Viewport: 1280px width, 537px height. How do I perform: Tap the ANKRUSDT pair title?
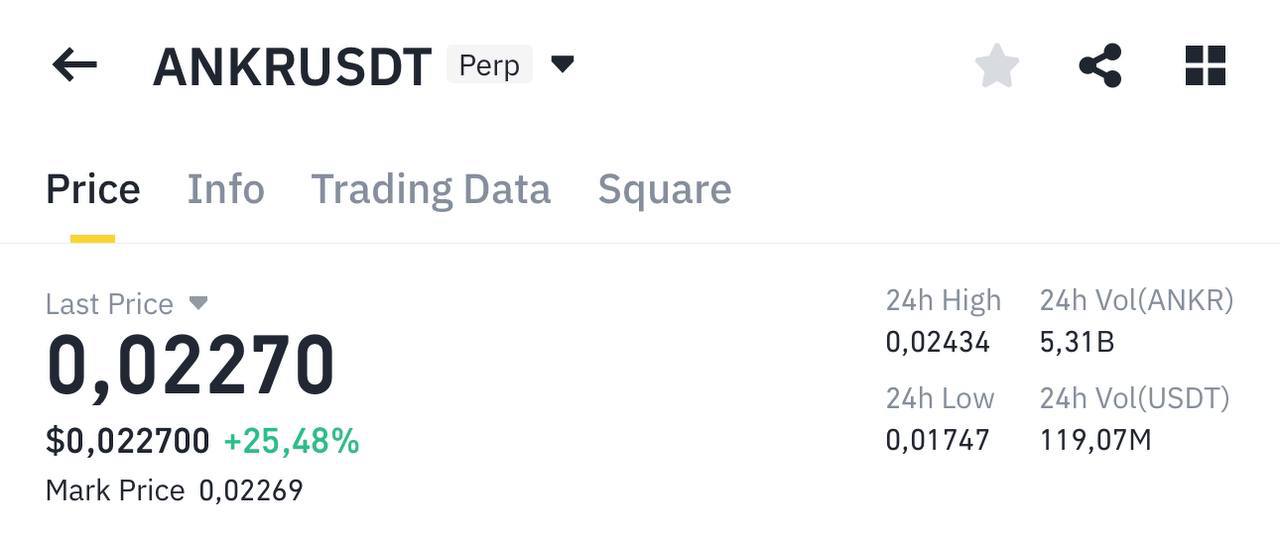pyautogui.click(x=292, y=67)
